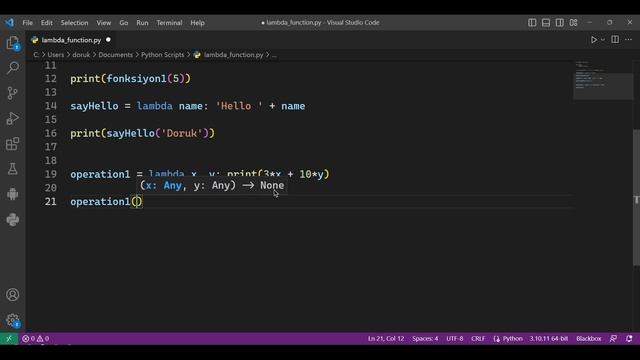Toggle the bottom panel layout

tap(546, 23)
